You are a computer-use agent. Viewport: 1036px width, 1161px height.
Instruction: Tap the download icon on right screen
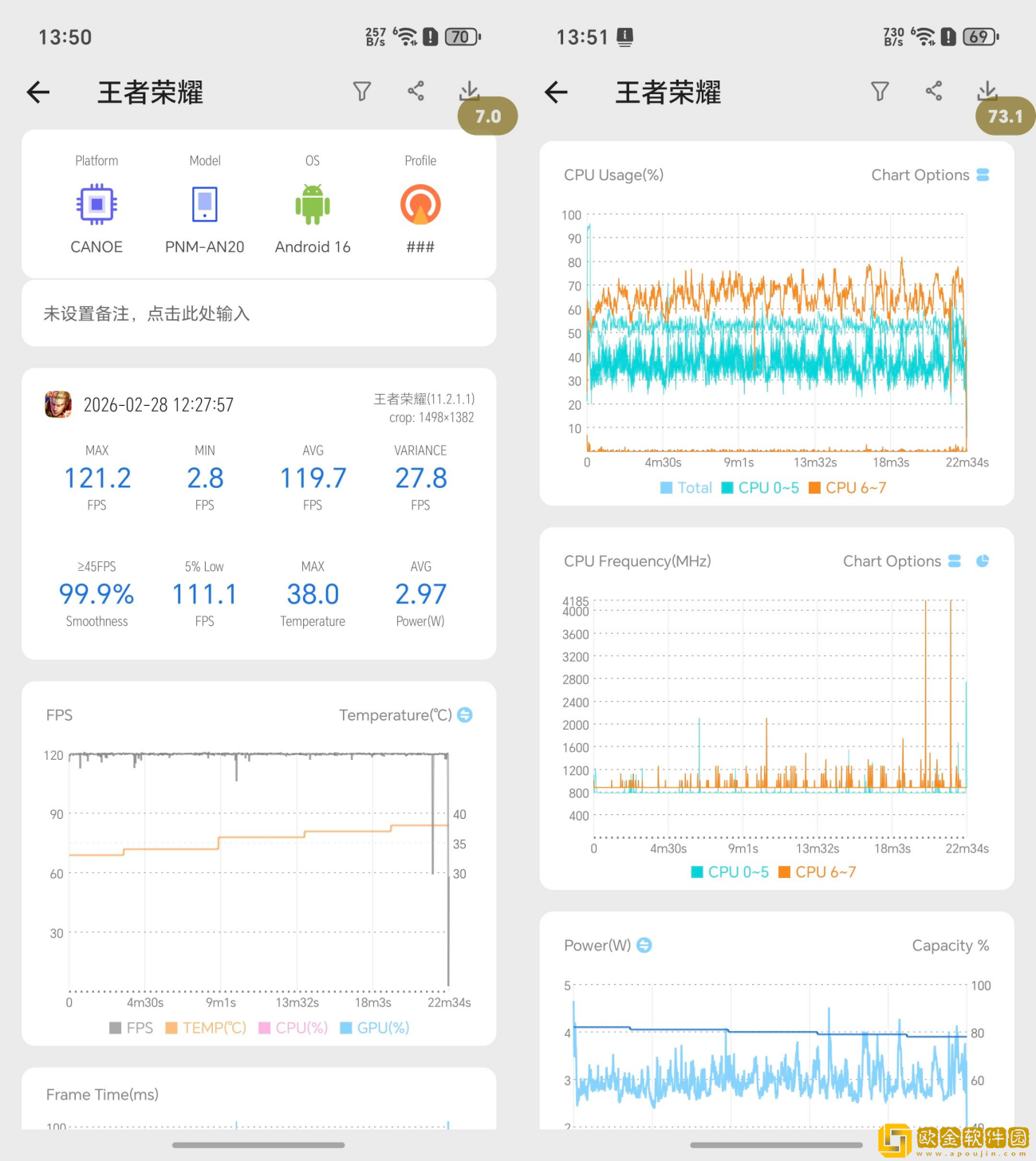point(987,90)
